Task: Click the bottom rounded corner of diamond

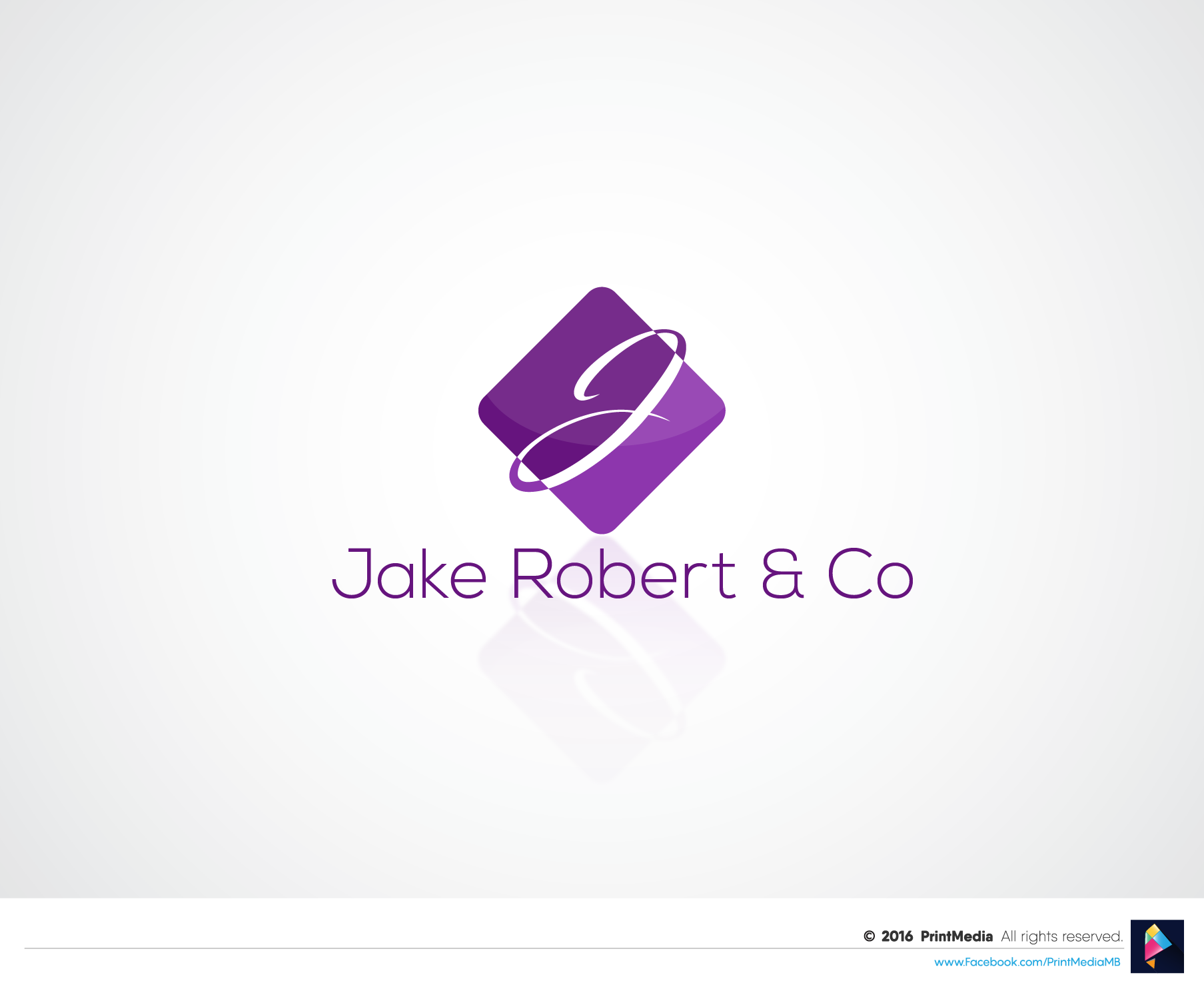Action: click(x=602, y=526)
